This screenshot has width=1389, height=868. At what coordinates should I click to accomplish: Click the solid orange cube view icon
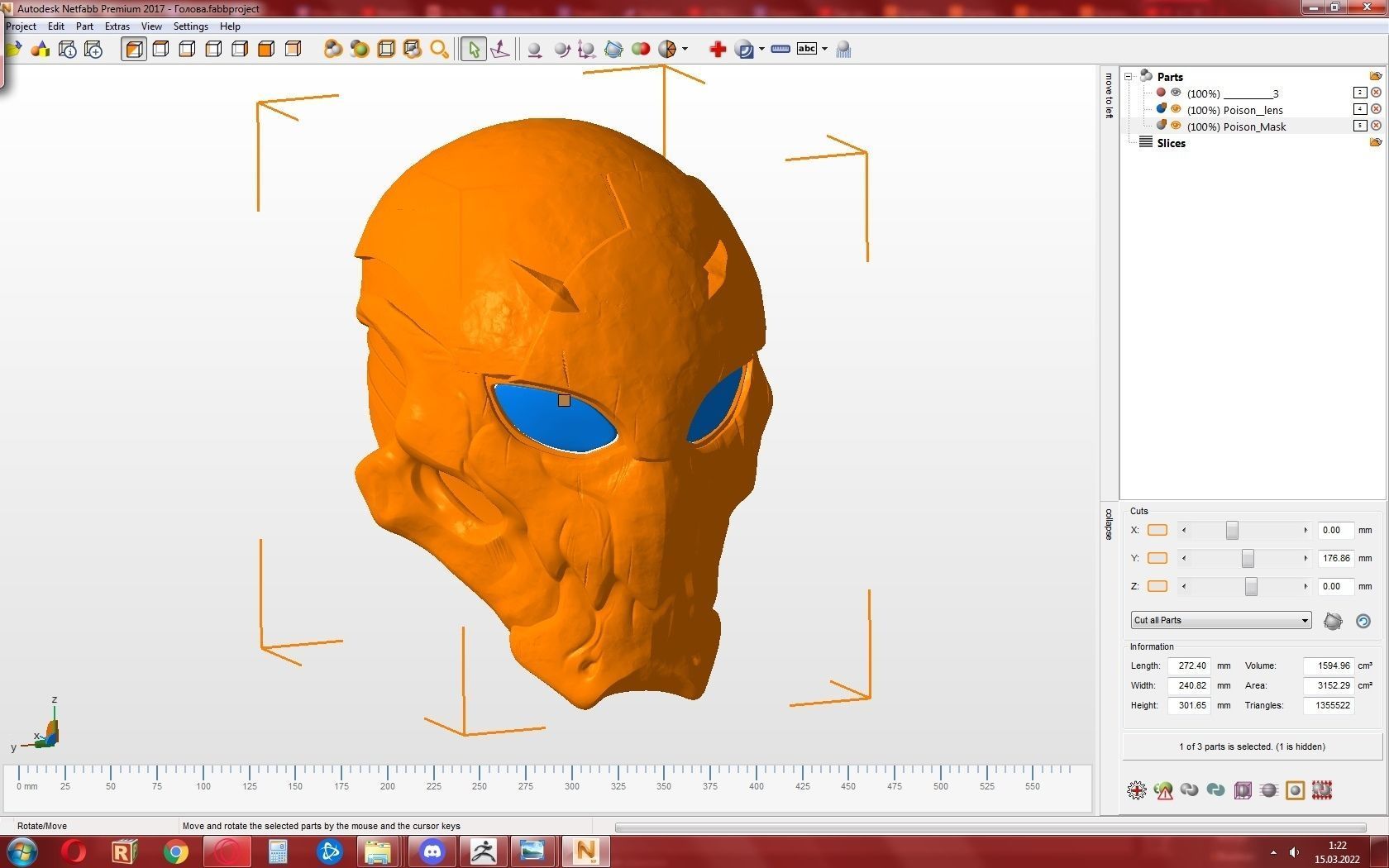pos(266,50)
